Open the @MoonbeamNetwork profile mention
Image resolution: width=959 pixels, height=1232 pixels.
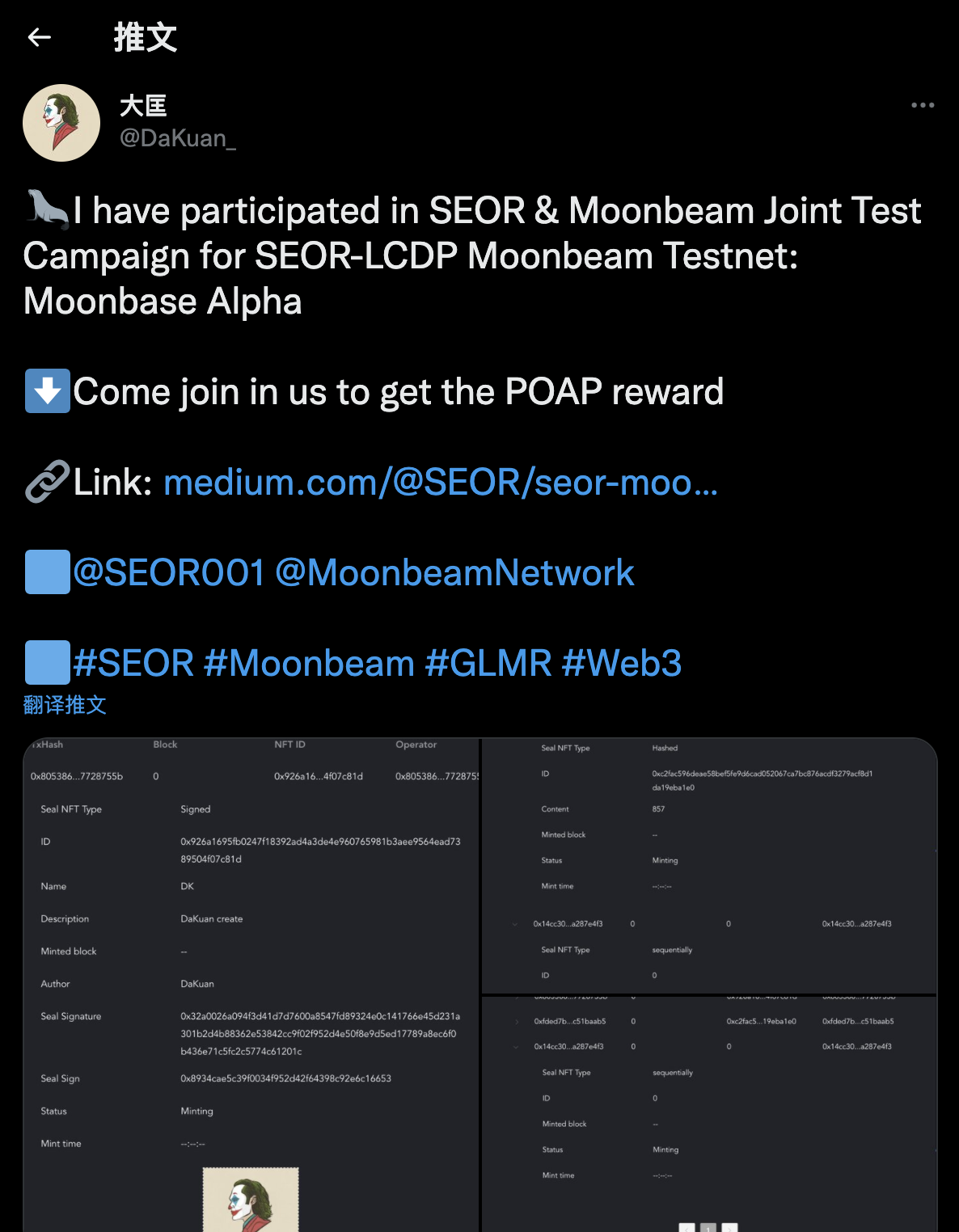click(x=454, y=573)
